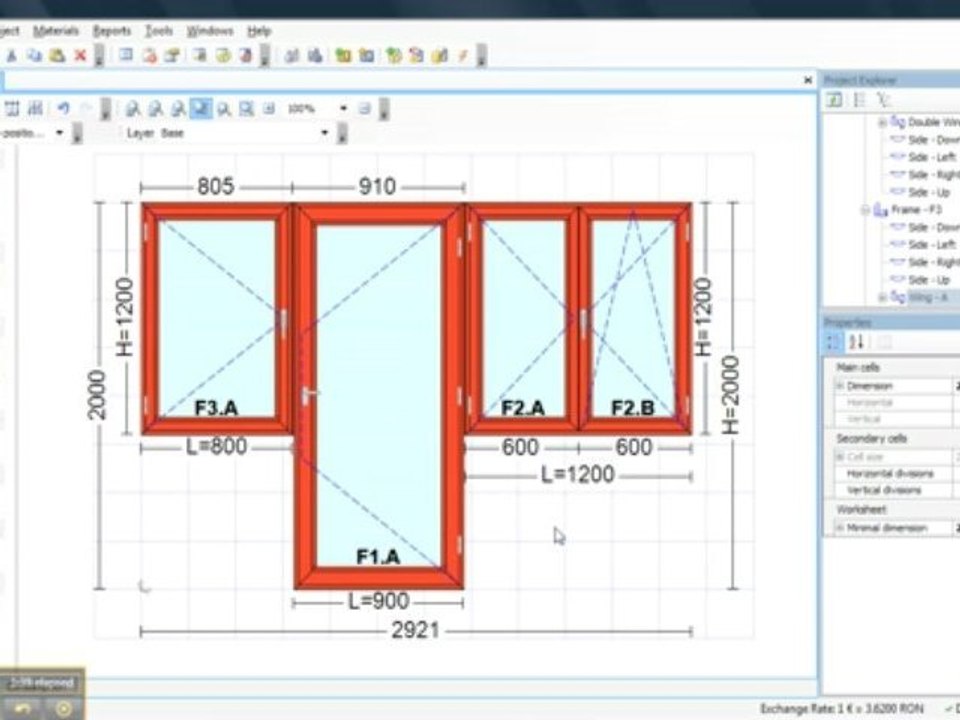Close the drawing document with the X button

coord(808,80)
